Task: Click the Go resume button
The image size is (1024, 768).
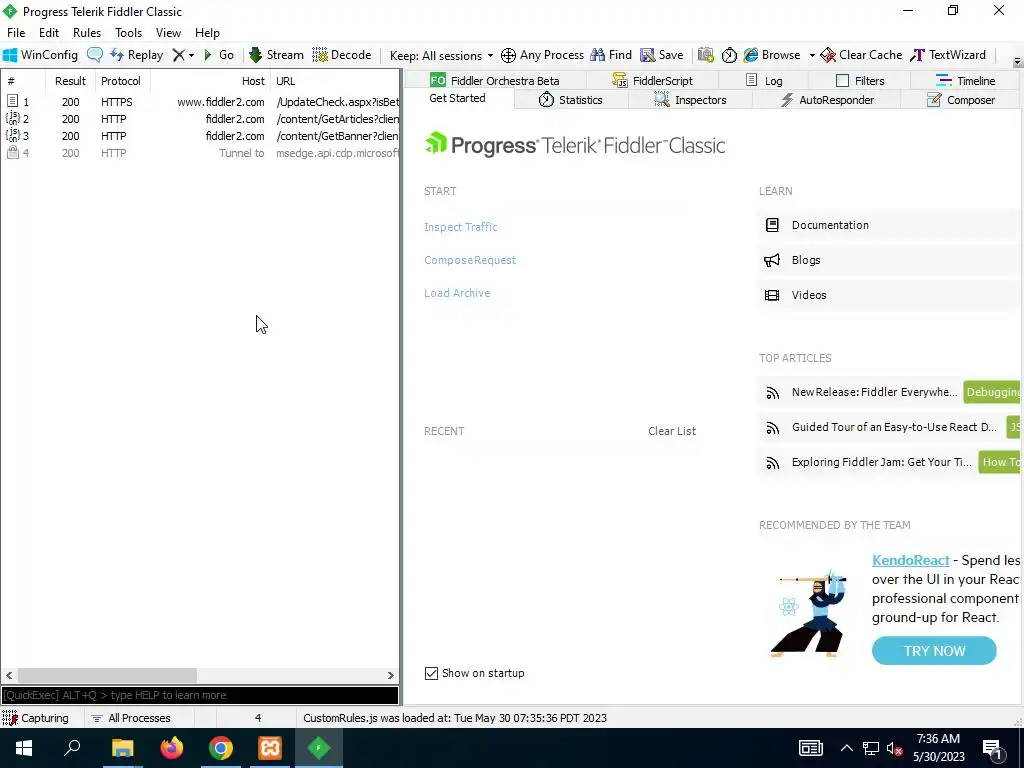Action: 219,55
